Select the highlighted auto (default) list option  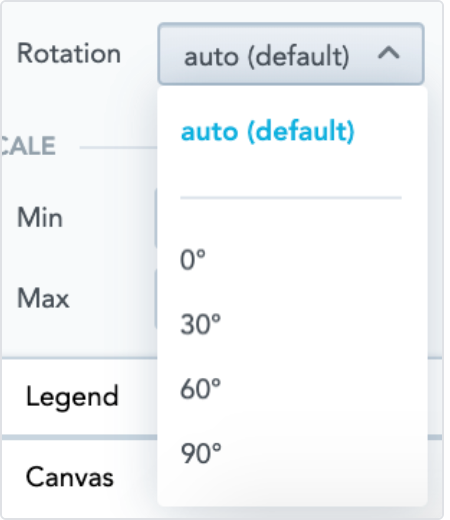point(267,132)
